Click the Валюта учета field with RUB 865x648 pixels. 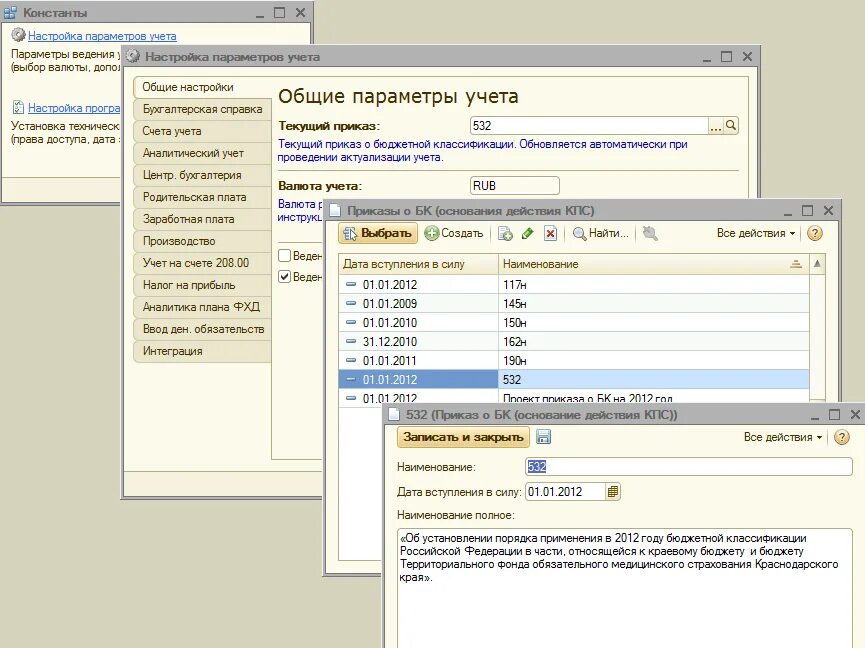[515, 186]
